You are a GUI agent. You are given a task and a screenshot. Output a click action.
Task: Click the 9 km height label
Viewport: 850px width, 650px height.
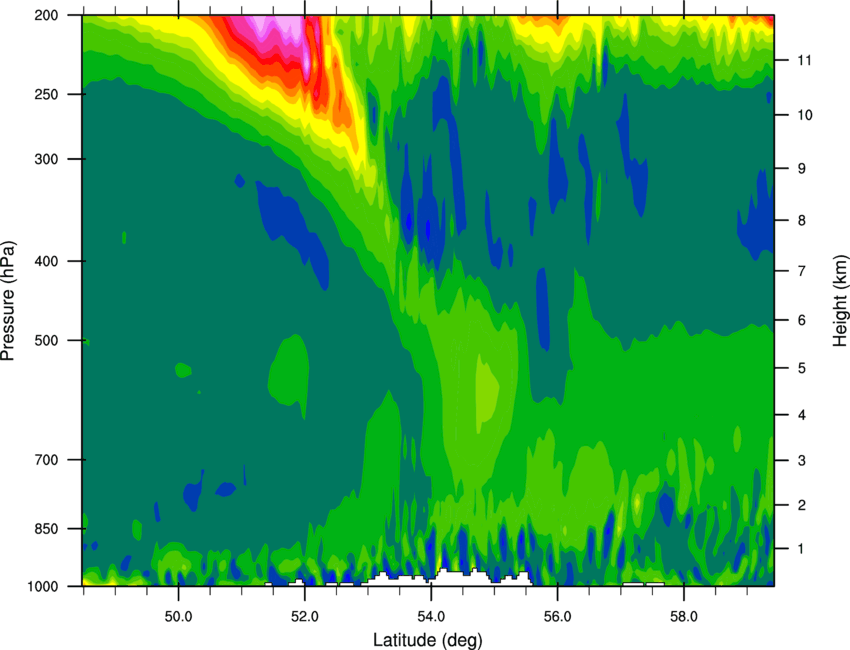802,169
